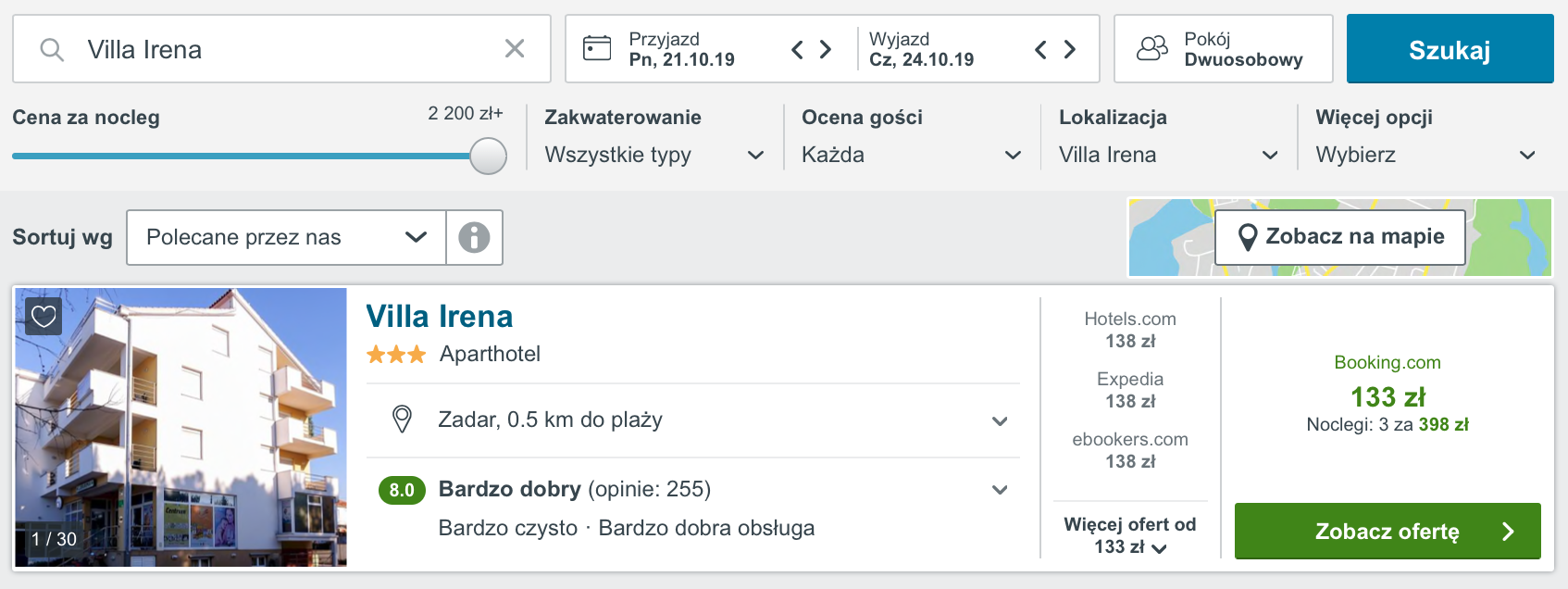
Task: Move departure date one day earlier
Action: coord(1040,49)
